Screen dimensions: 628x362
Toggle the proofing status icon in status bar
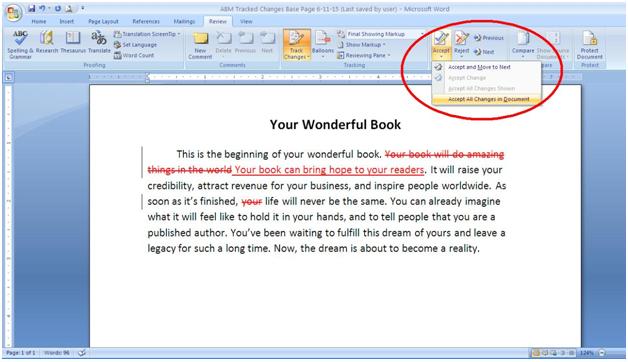[82, 353]
